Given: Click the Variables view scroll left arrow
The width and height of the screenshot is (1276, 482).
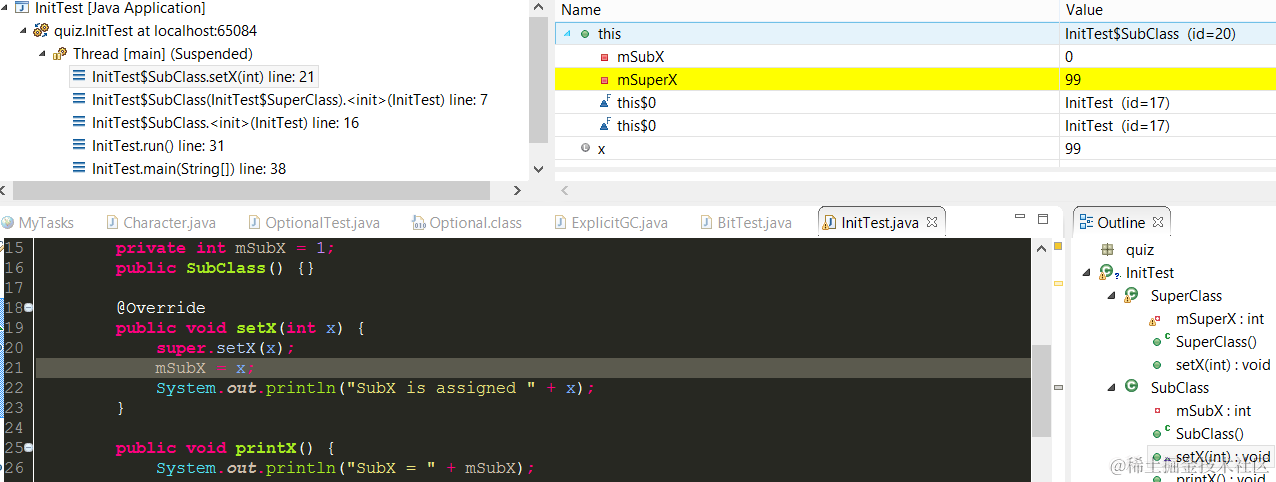Looking at the screenshot, I should click(x=565, y=190).
